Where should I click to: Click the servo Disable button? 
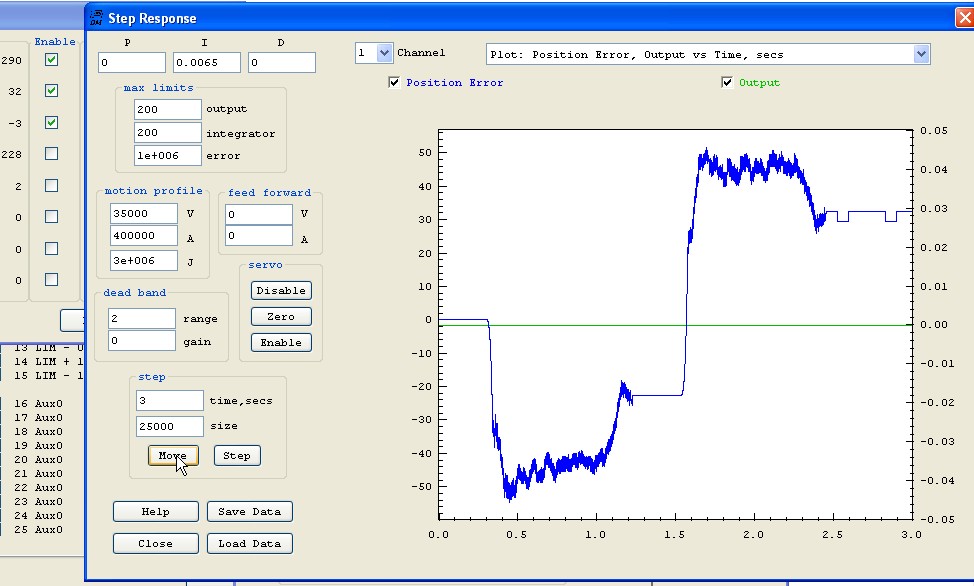pyautogui.click(x=281, y=291)
